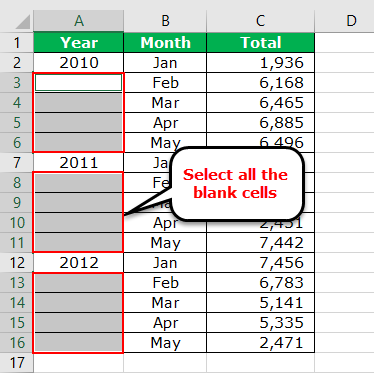374x373 pixels.
Task: Select row 2 header
Action: click(17, 63)
